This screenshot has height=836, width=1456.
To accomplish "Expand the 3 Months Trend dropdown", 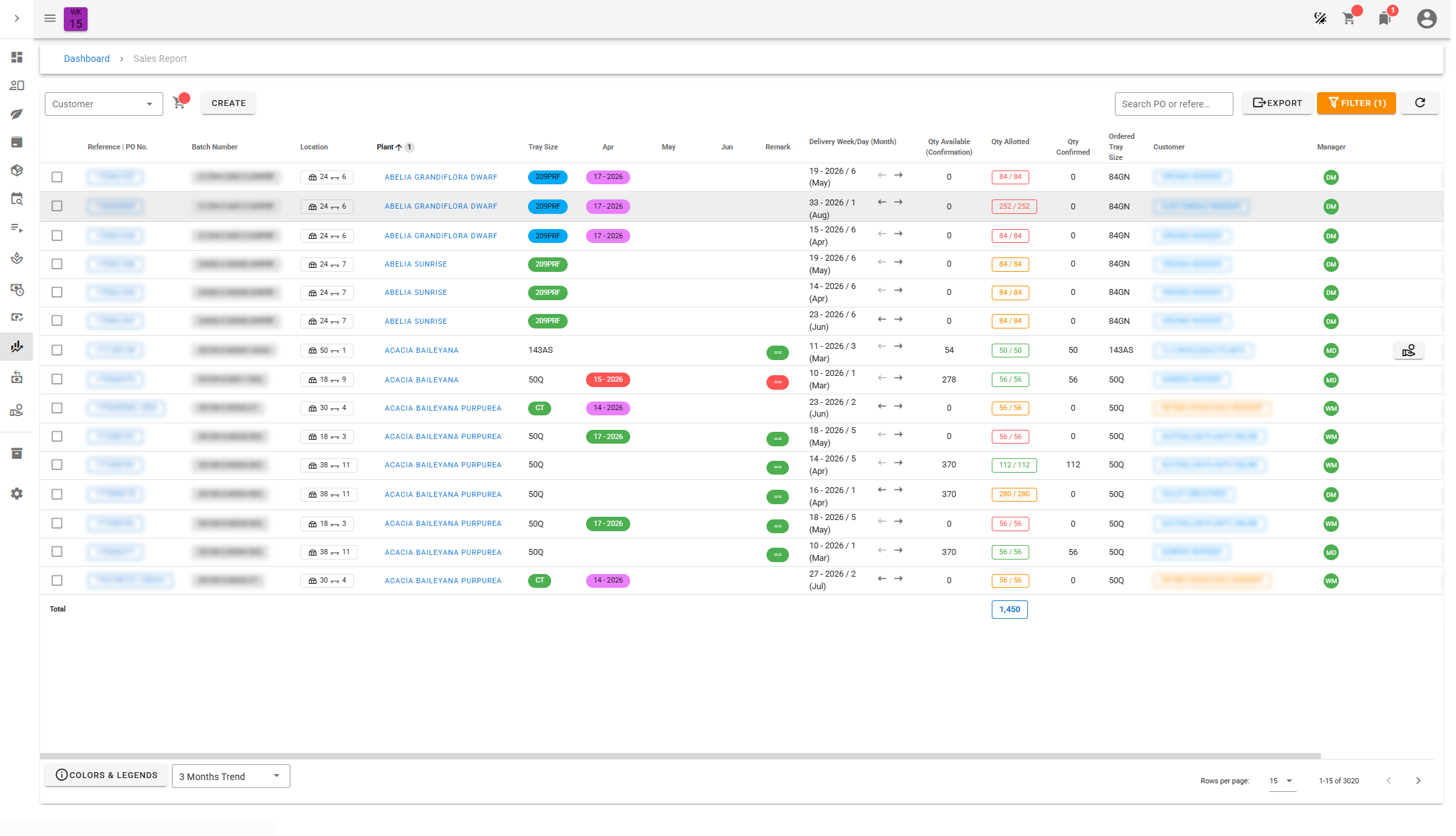I will (230, 776).
